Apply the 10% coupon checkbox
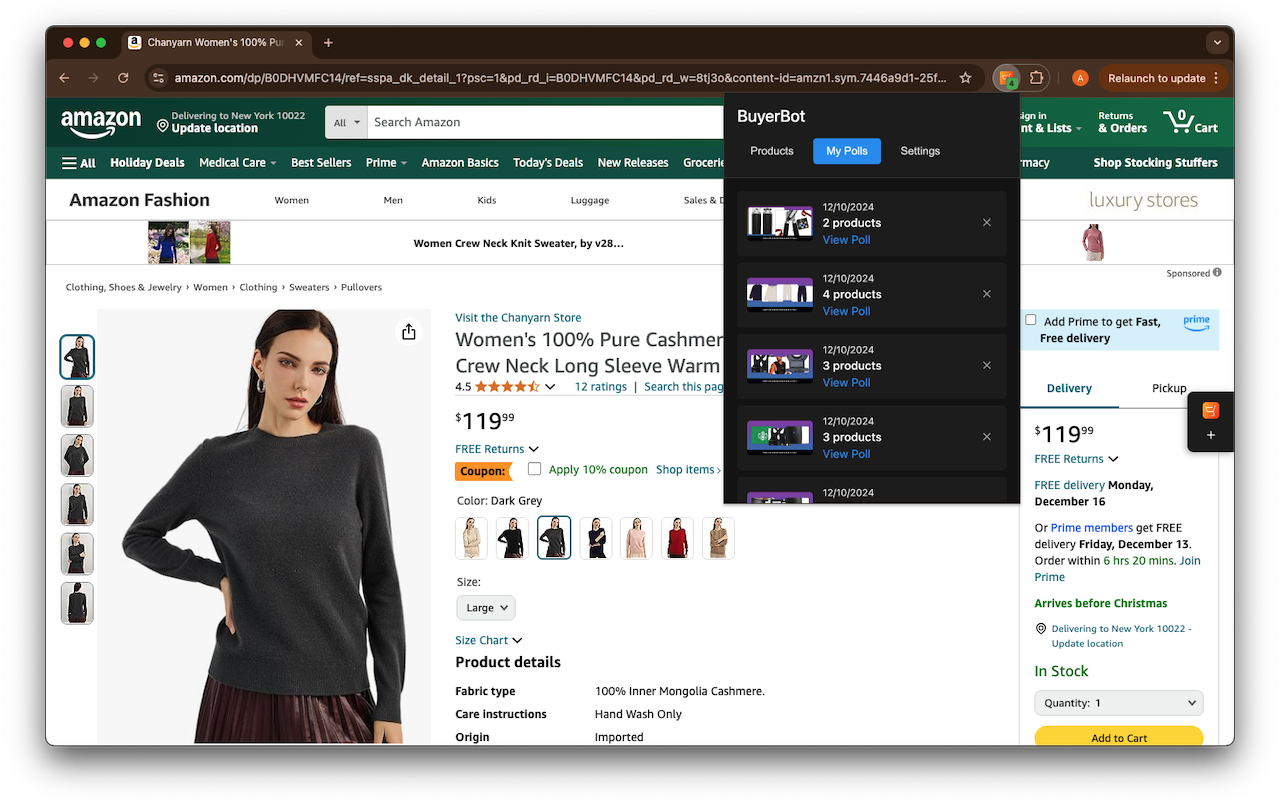This screenshot has height=800, width=1280. point(535,469)
